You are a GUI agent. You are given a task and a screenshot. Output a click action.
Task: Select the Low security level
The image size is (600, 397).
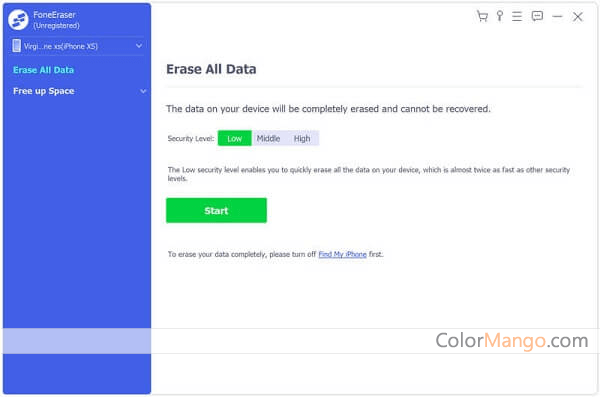coord(235,138)
